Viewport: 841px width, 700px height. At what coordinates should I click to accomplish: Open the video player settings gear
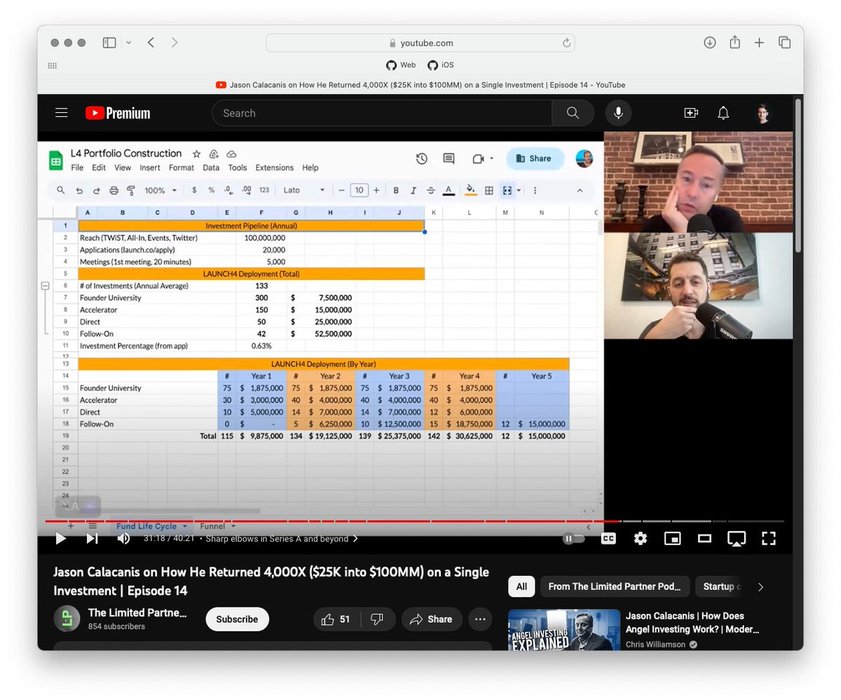[640, 538]
